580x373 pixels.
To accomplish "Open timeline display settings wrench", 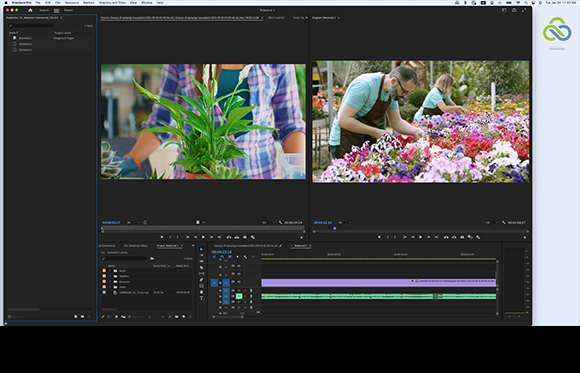I will (x=245, y=257).
